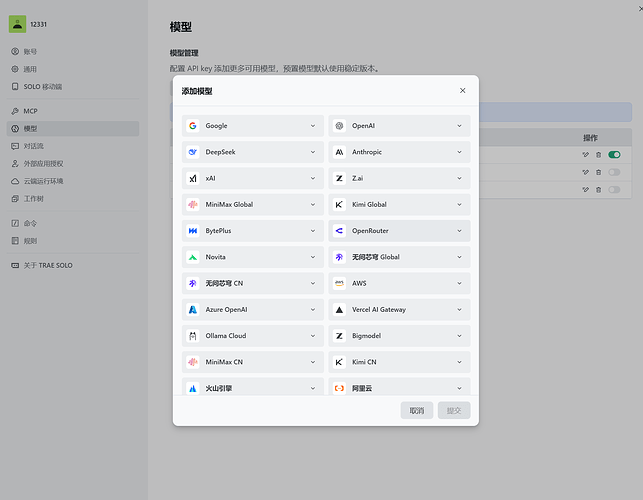Open the 外部应用授权 section
This screenshot has width=643, height=500.
[x=73, y=164]
